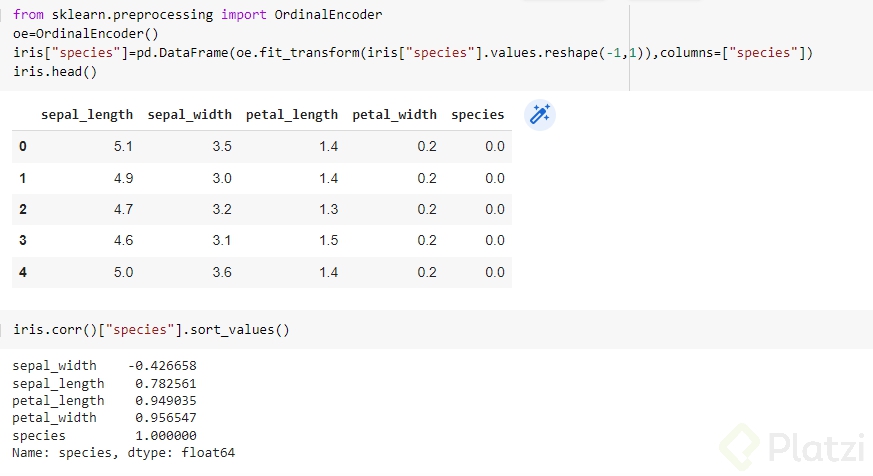Click the sepal_width value 3.0
Viewport: 873px width, 476px height.
222,178
